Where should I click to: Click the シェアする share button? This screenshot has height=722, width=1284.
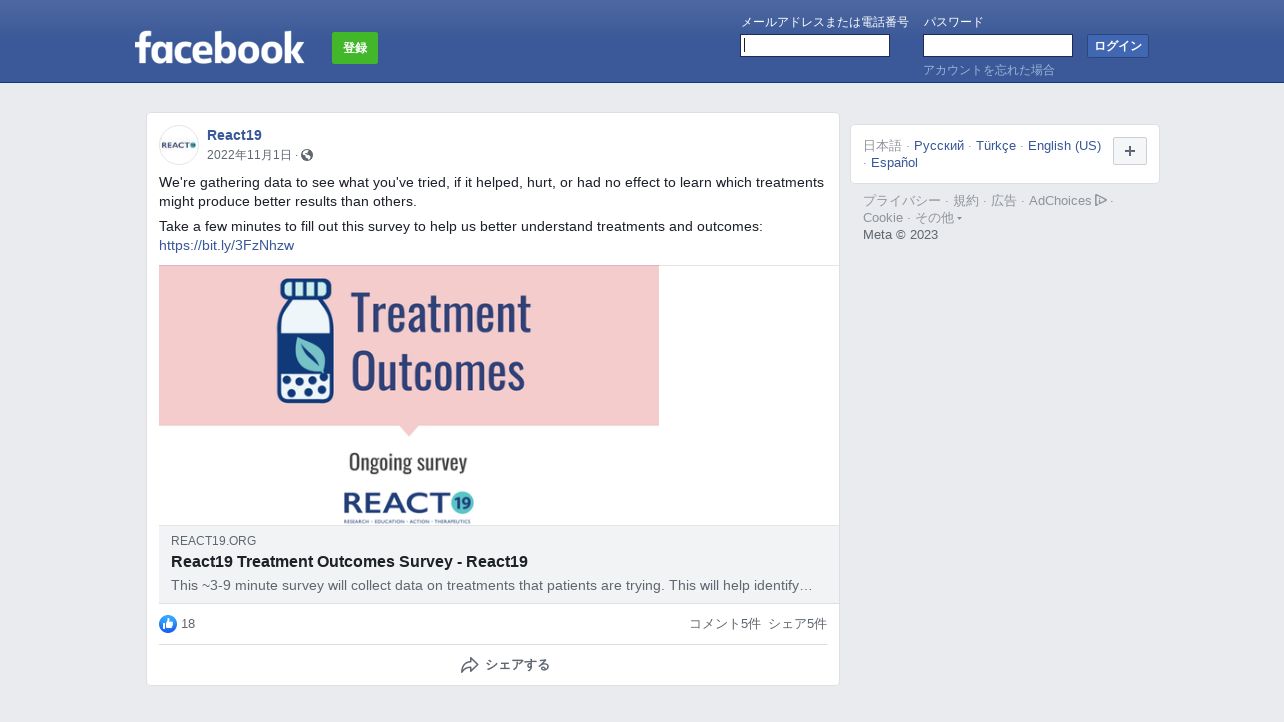[505, 665]
